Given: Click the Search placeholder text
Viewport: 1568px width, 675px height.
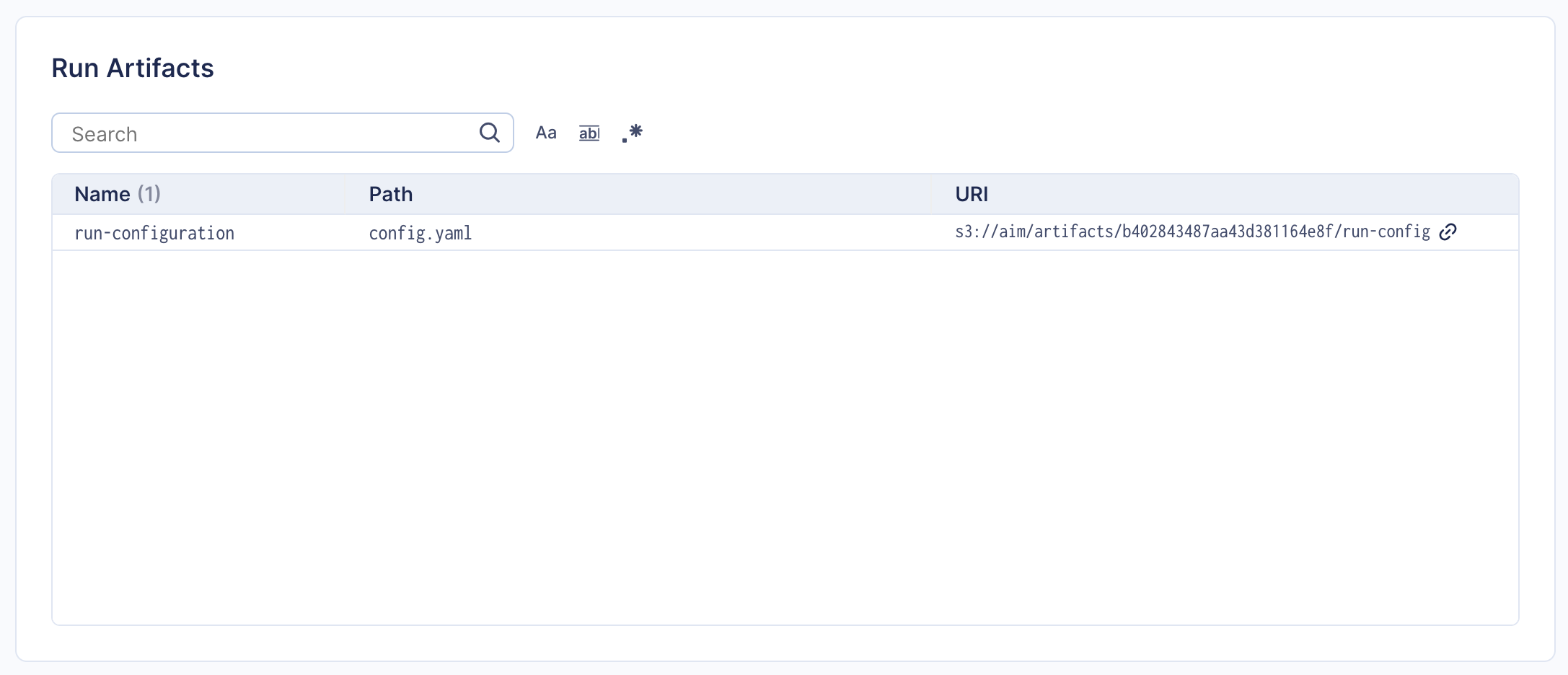Looking at the screenshot, I should (x=105, y=134).
